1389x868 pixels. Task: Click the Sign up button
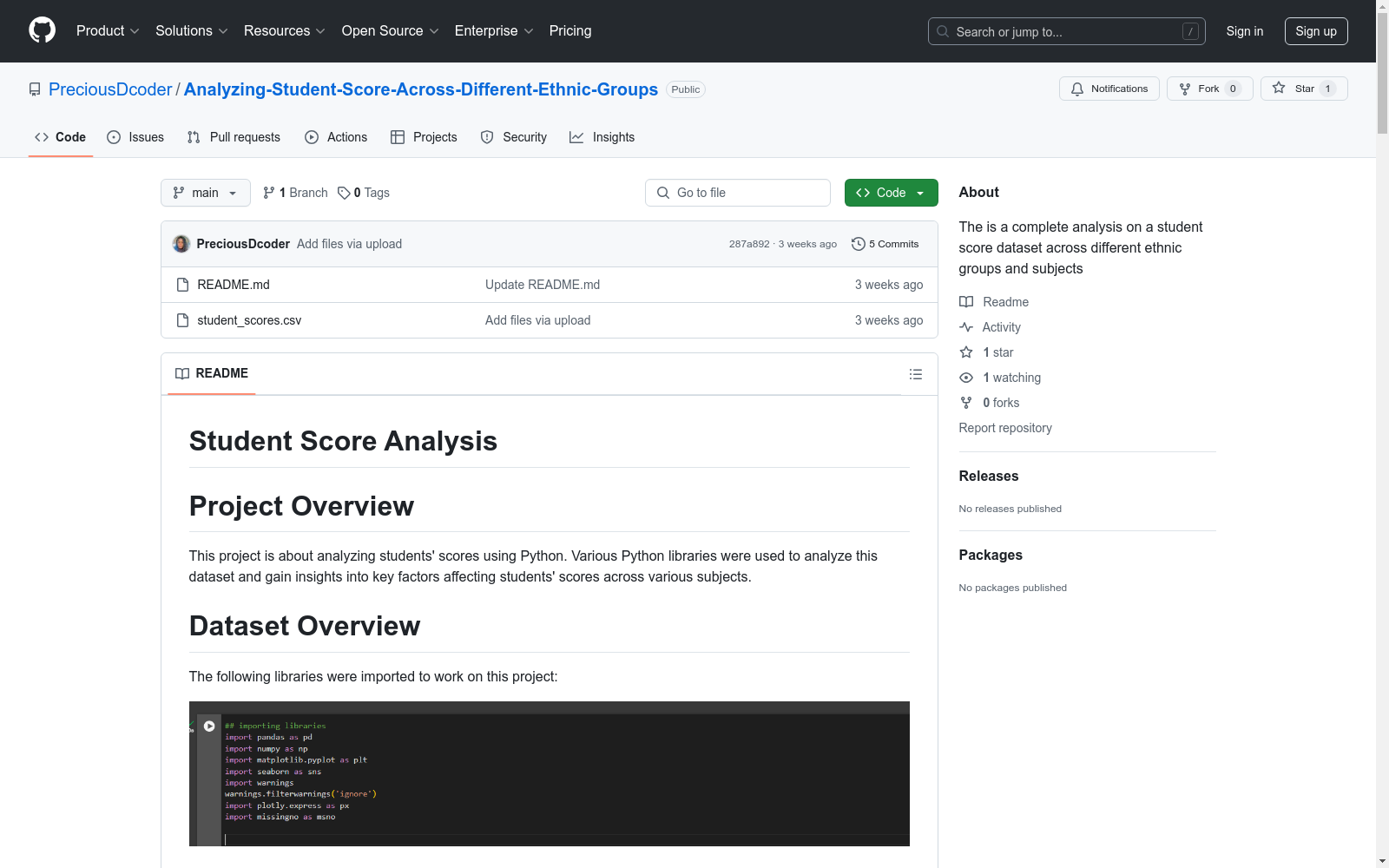click(1316, 31)
